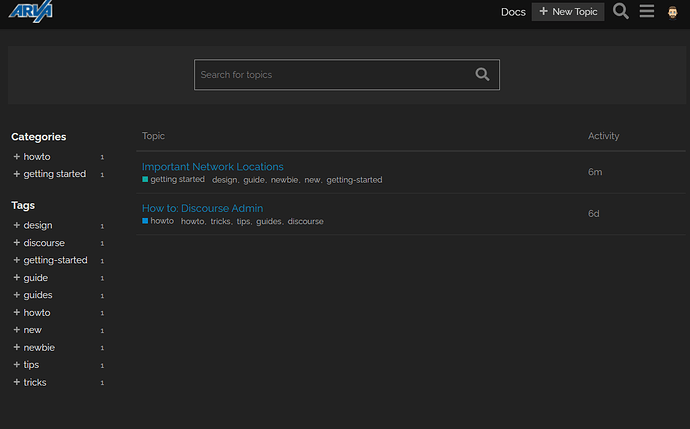Click the Docs link in header
This screenshot has height=429, width=690.
click(513, 12)
